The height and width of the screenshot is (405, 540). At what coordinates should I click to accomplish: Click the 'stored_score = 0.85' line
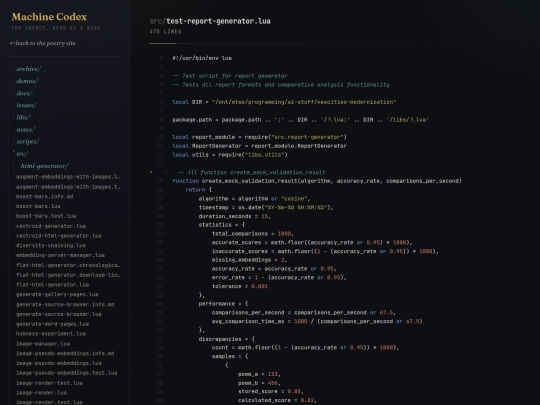click(271, 392)
